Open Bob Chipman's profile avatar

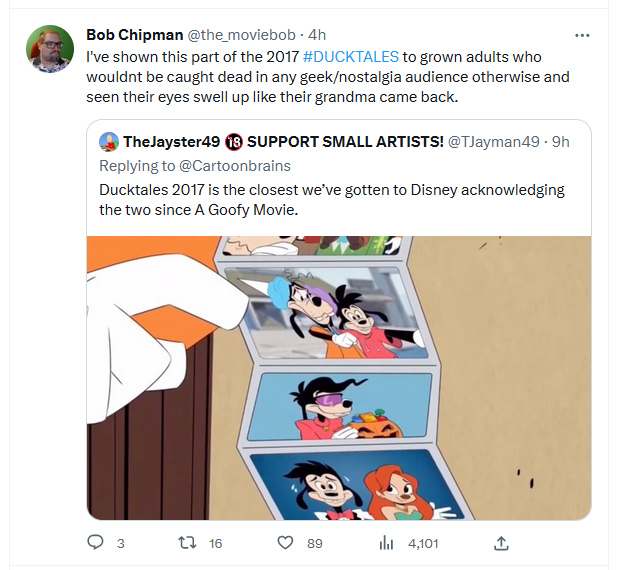(50, 49)
